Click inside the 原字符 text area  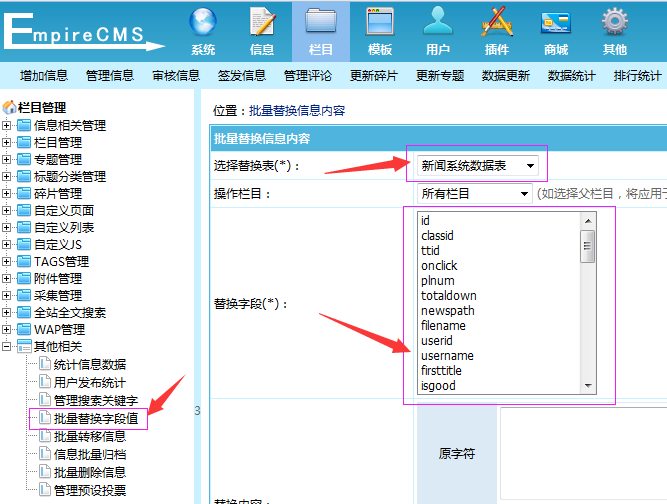pyautogui.click(x=583, y=453)
